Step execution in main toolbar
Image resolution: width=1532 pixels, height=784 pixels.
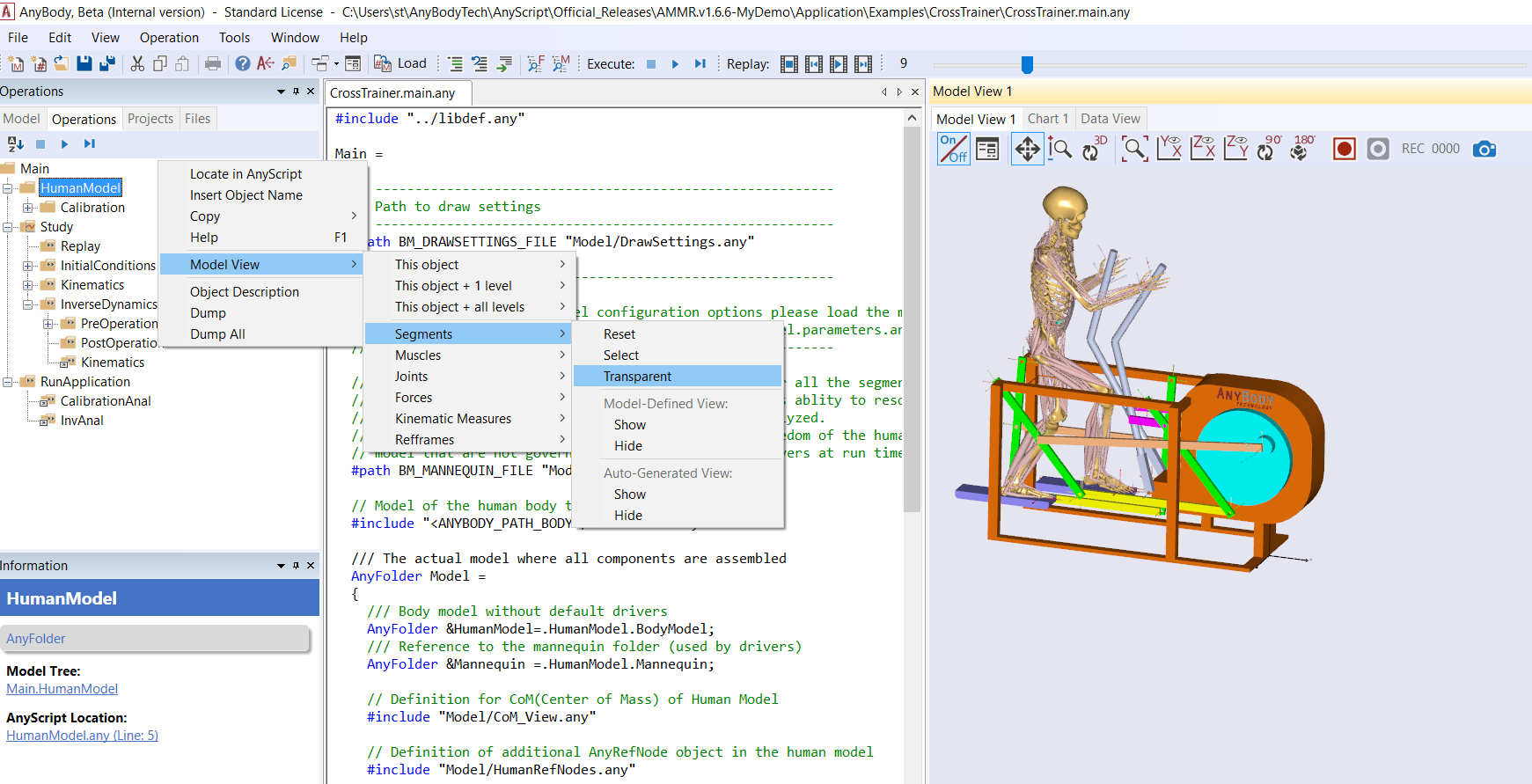click(700, 63)
